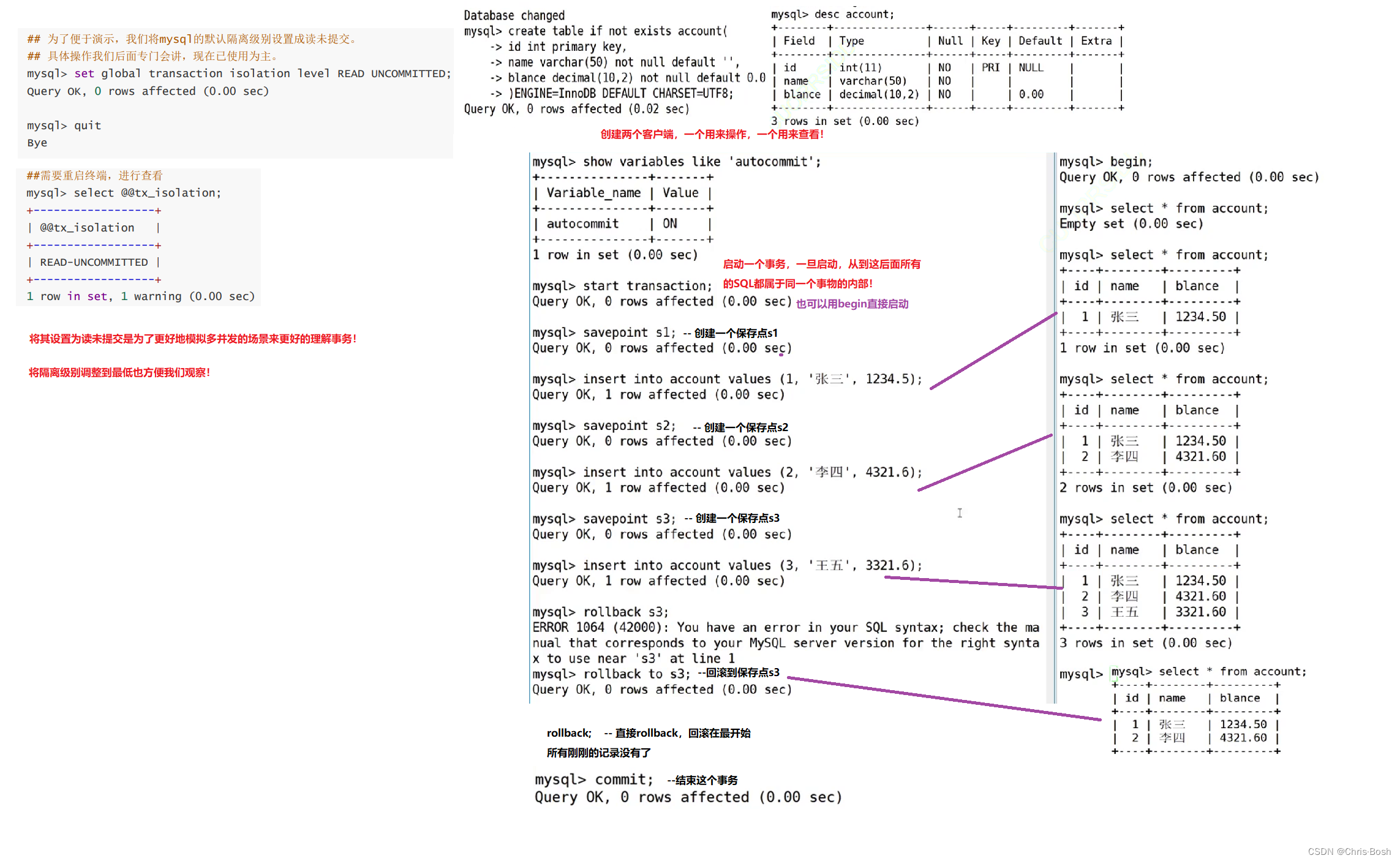The image size is (1400, 861).
Task: Click 'create table if not exists account(' line
Action: (595, 31)
